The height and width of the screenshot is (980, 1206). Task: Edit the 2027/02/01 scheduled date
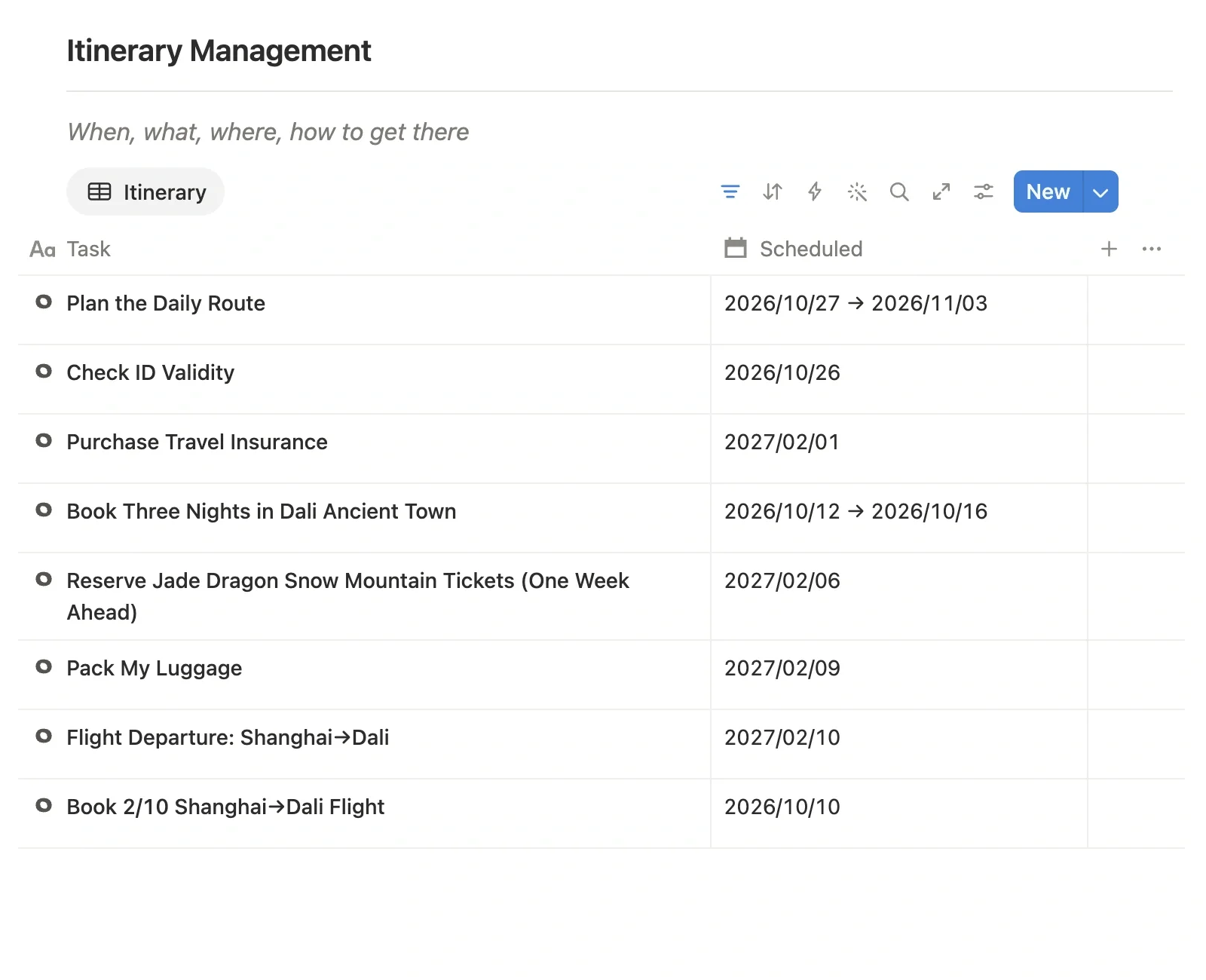pos(782,442)
